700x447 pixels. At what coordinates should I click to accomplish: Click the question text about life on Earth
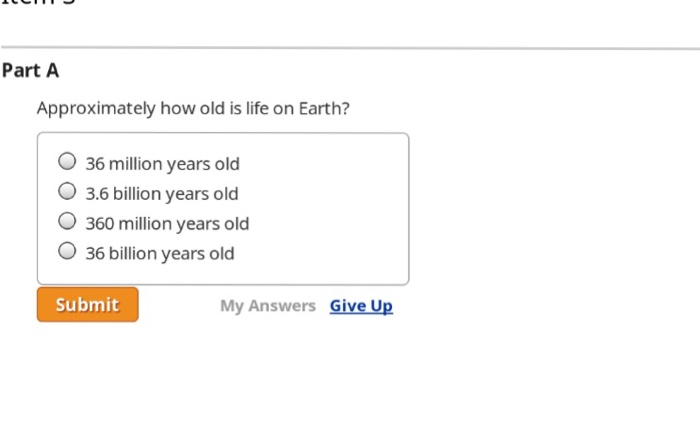pyautogui.click(x=193, y=108)
